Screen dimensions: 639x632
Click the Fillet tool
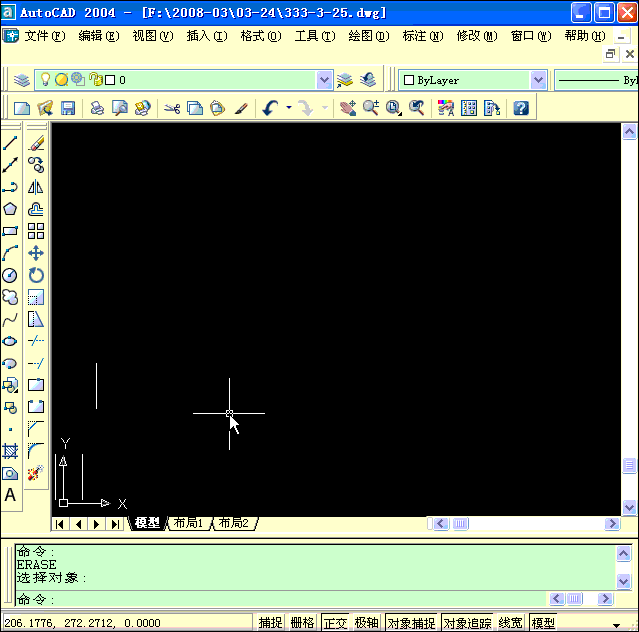tap(36, 451)
